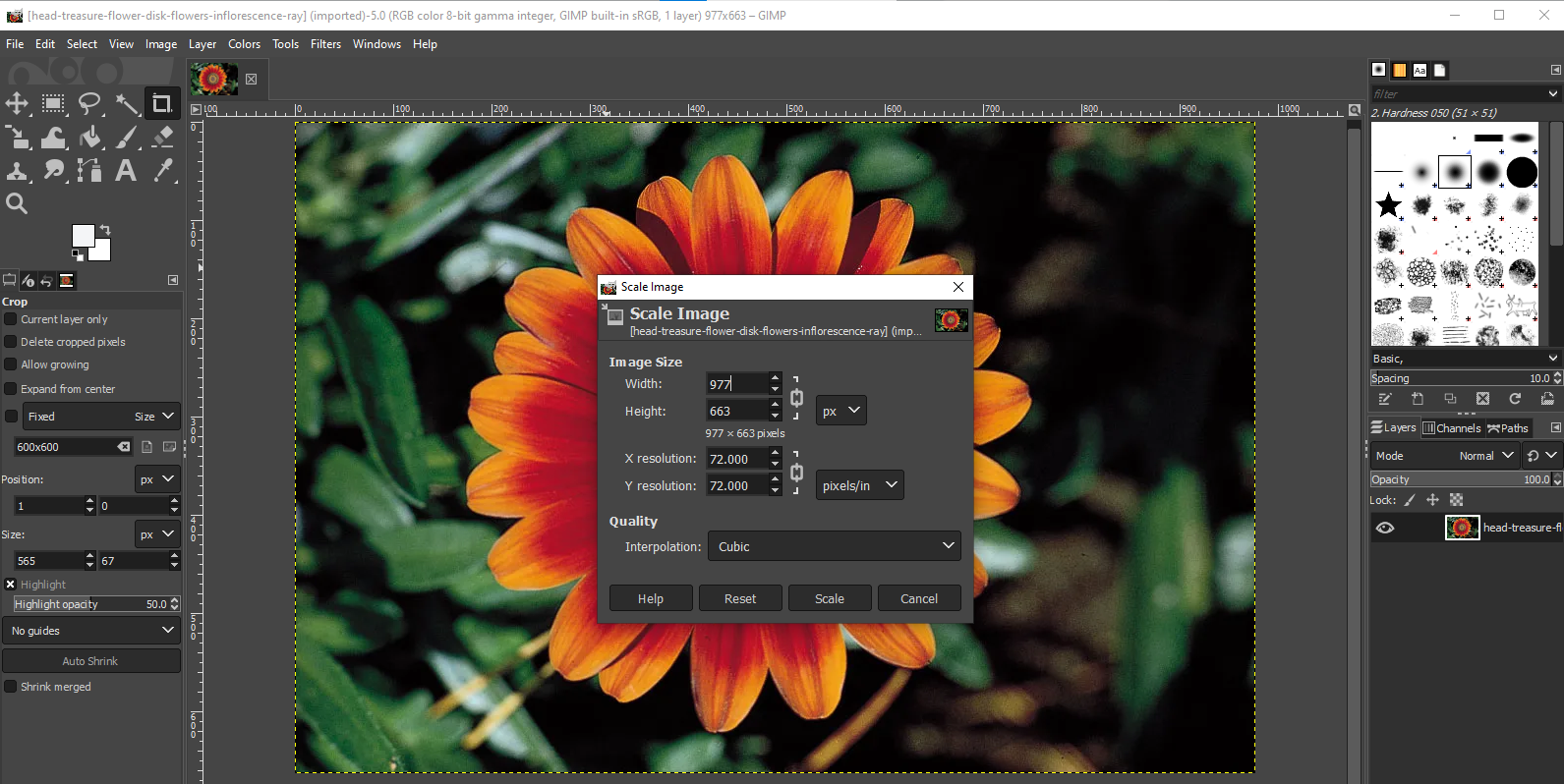This screenshot has height=784, width=1564.
Task: Open the Position px unit dropdown
Action: [157, 479]
